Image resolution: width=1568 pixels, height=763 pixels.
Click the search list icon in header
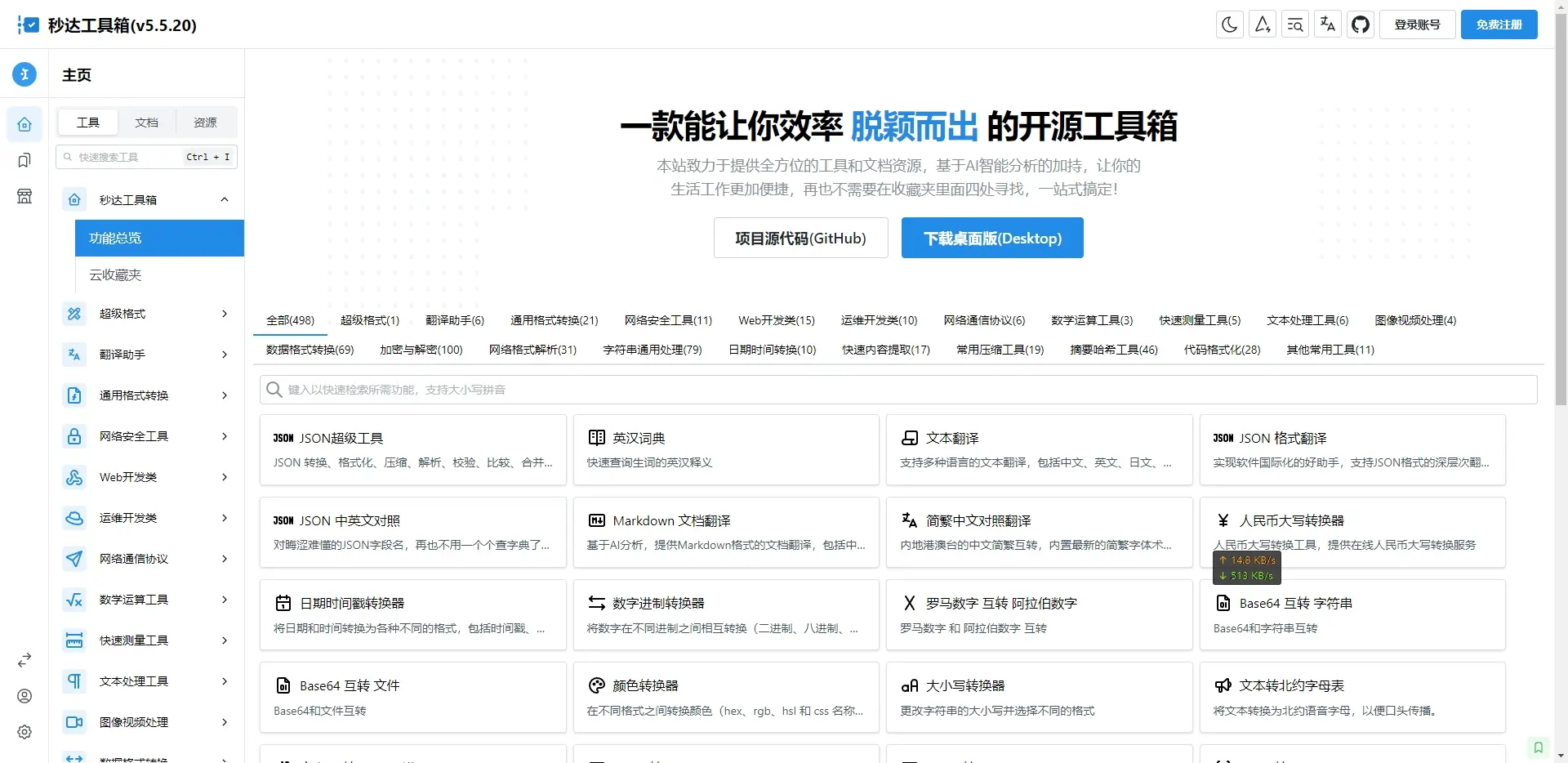(x=1295, y=25)
